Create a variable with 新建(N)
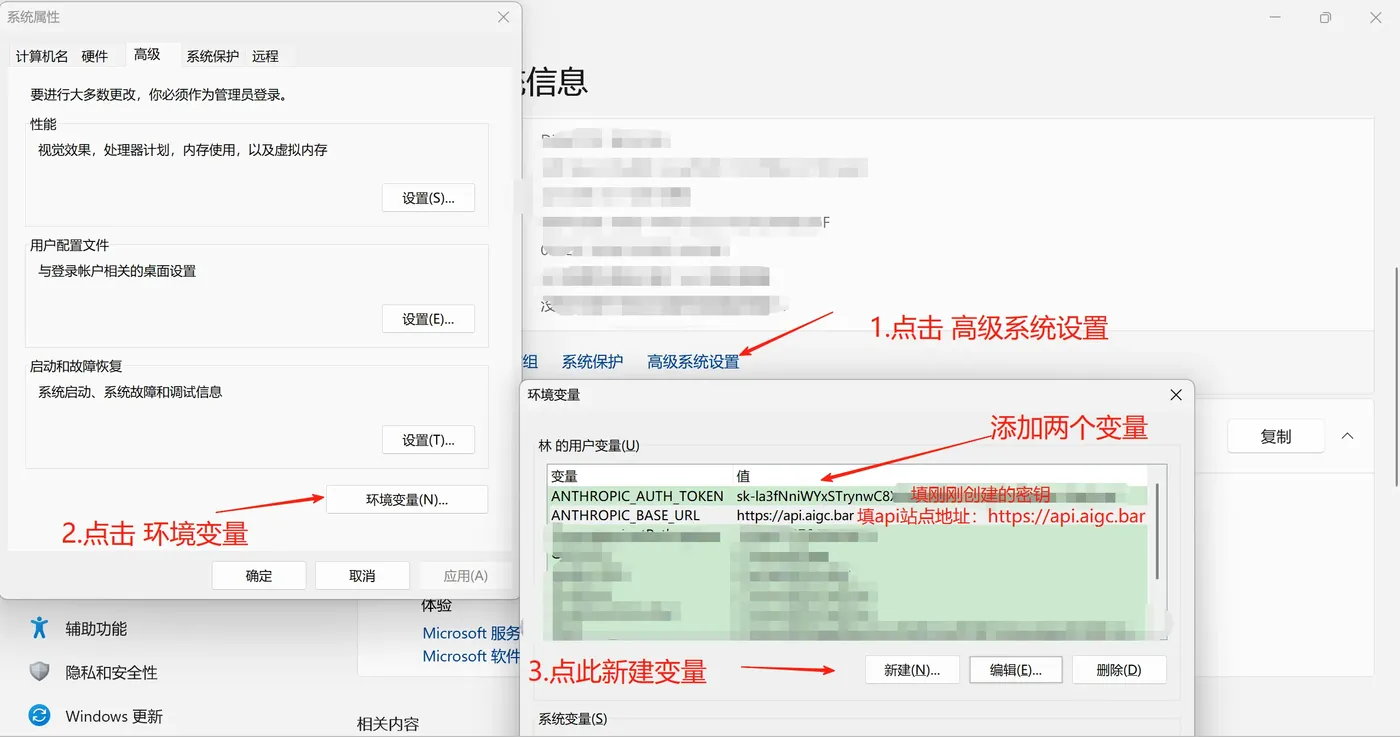The height and width of the screenshot is (737, 1400). pyautogui.click(x=911, y=669)
